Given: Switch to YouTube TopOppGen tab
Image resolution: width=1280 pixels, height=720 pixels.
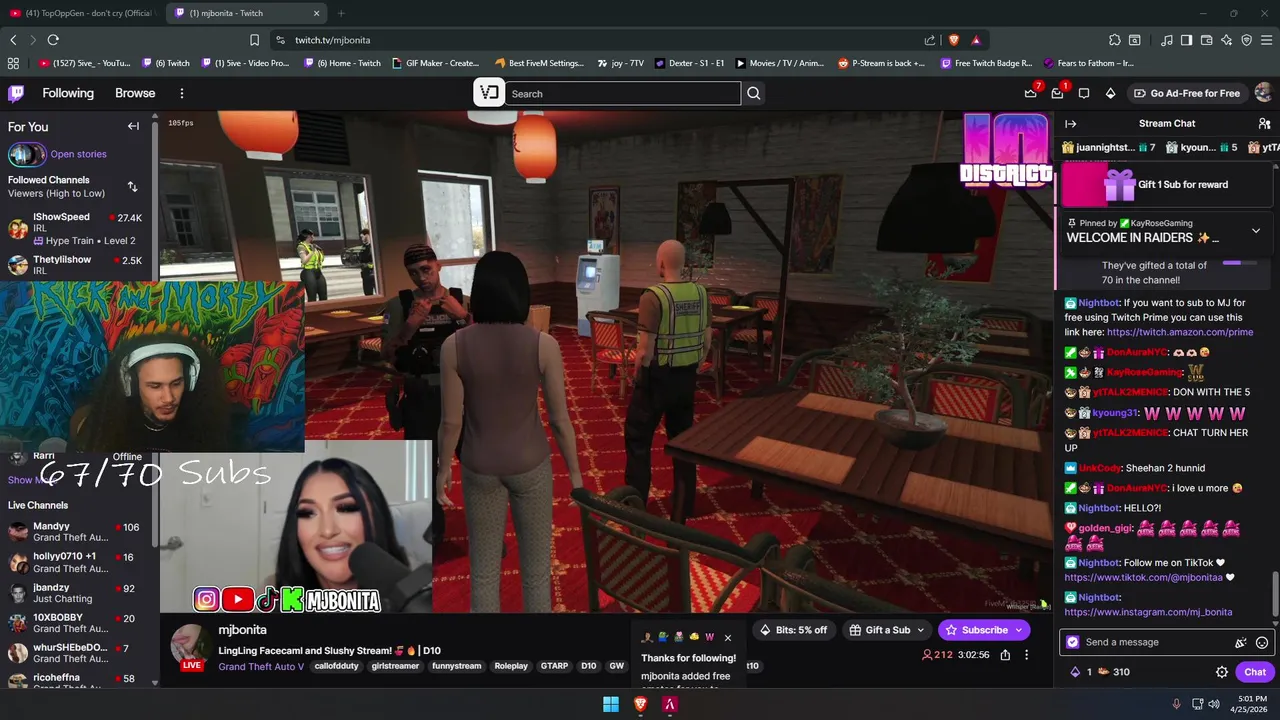Looking at the screenshot, I should (81, 13).
